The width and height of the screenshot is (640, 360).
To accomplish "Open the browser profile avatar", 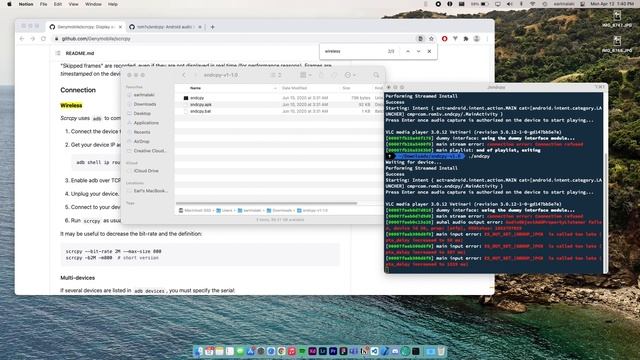I will [x=476, y=39].
